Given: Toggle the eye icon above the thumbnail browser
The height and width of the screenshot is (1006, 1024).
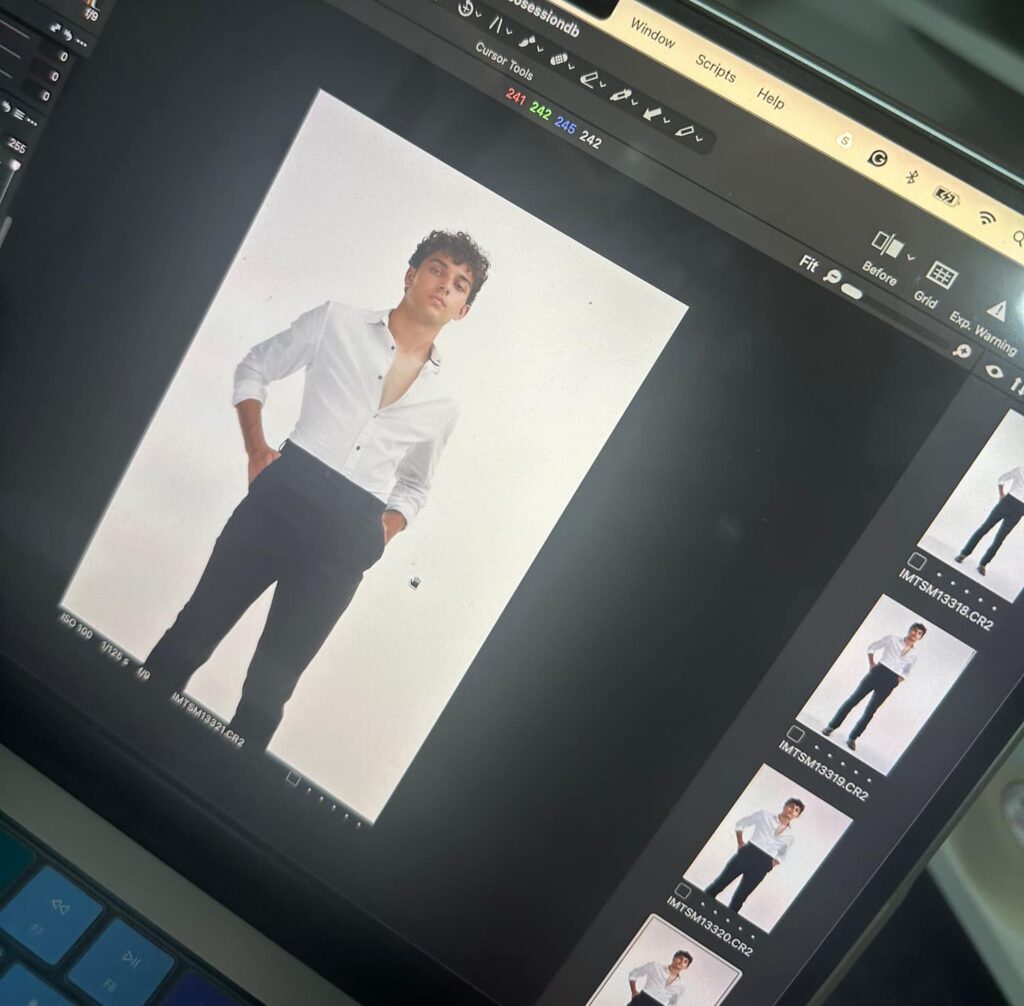Looking at the screenshot, I should (993, 372).
